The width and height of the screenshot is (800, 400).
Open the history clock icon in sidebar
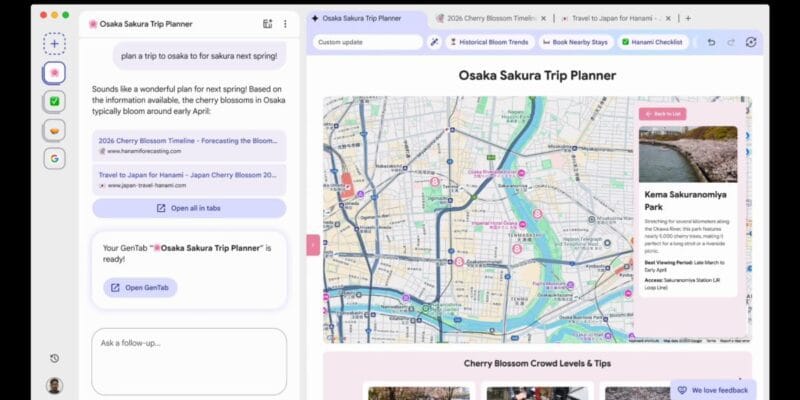55,359
